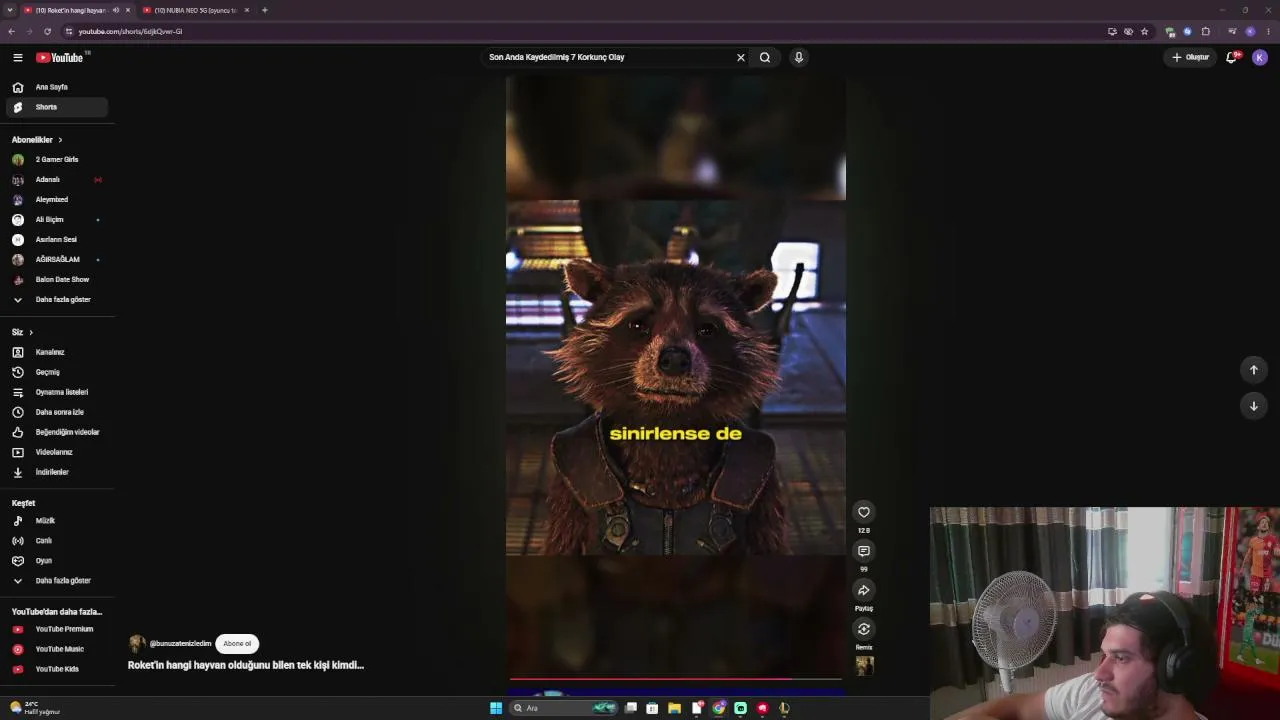
Task: Close the NUBIA NEO 5G tab
Action: 247,10
